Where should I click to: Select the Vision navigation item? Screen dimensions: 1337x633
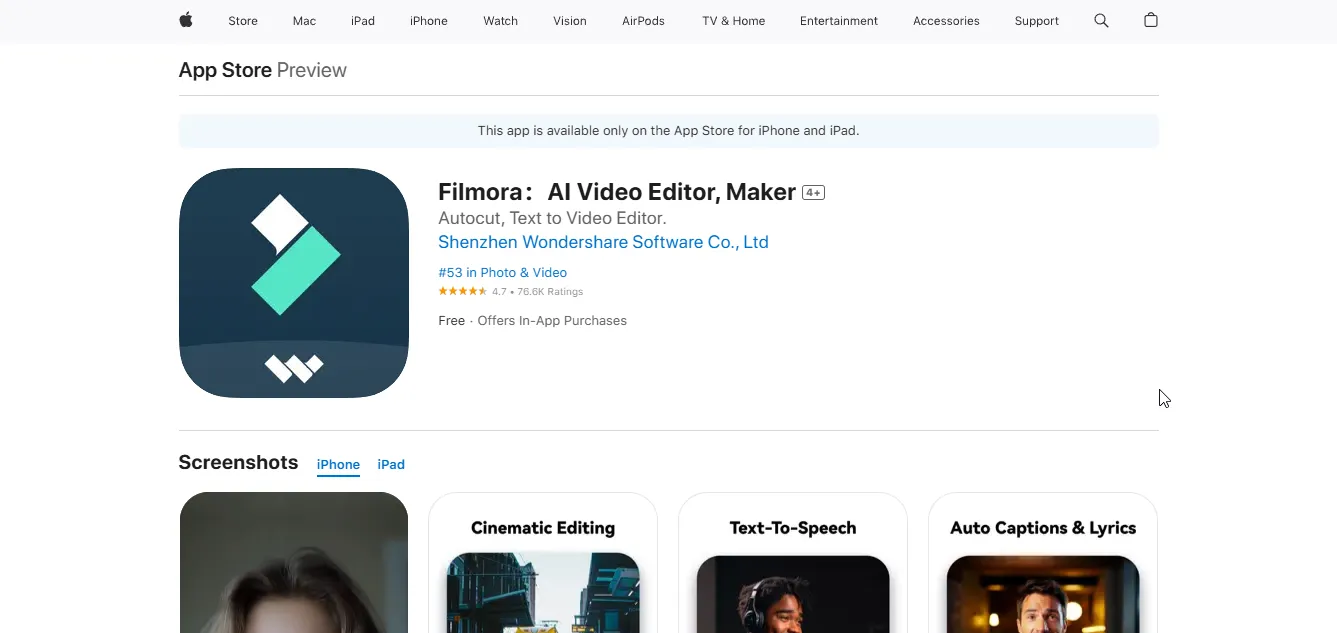[x=569, y=20]
